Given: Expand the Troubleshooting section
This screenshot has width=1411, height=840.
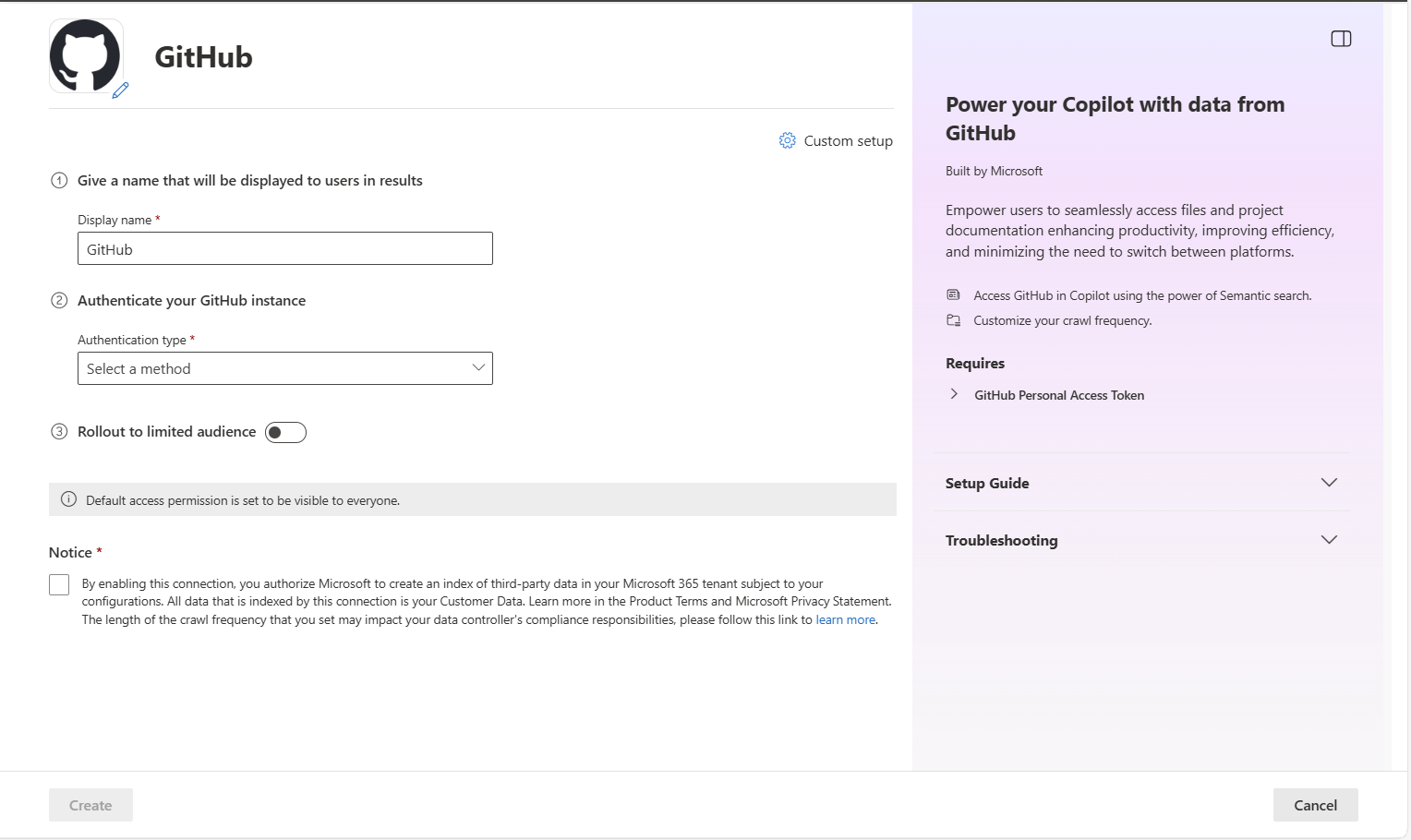Looking at the screenshot, I should pyautogui.click(x=1328, y=539).
